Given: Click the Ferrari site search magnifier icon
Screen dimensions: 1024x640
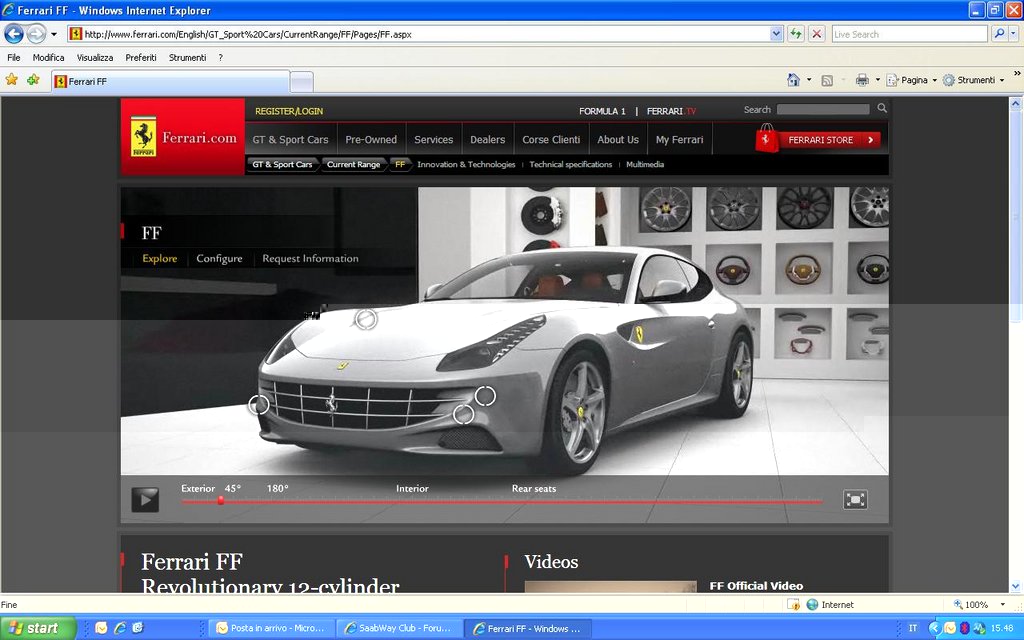Looking at the screenshot, I should (x=882, y=108).
